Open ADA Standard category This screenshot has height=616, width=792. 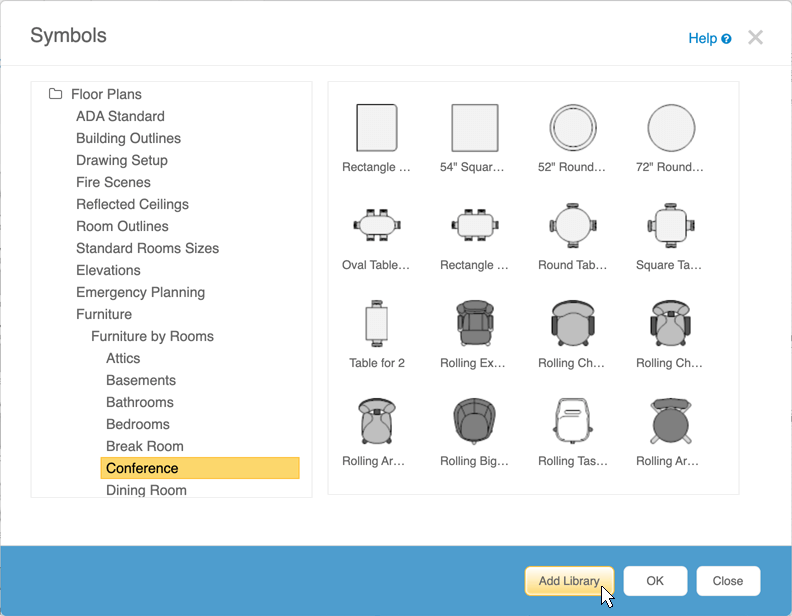pos(120,116)
